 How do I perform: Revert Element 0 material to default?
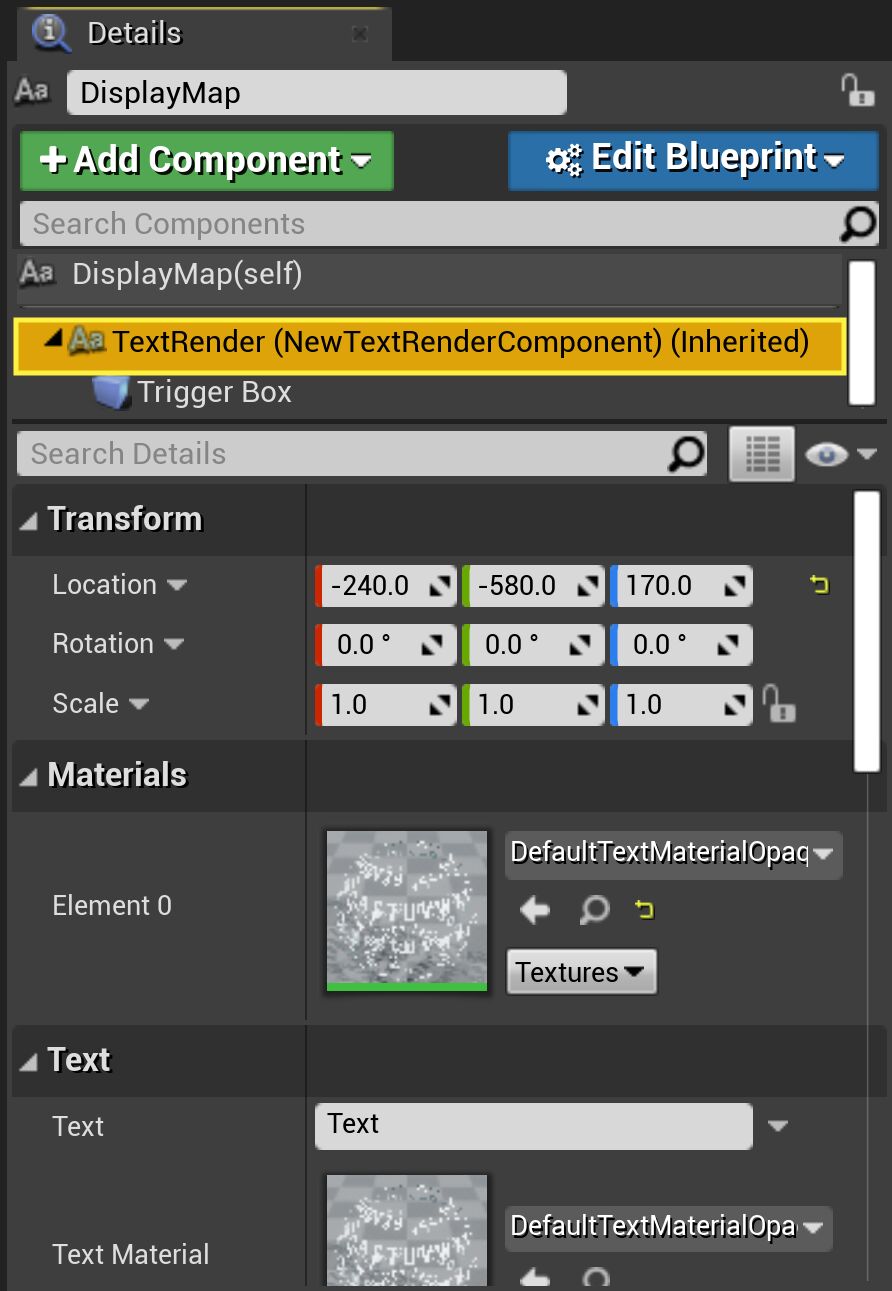pyautogui.click(x=643, y=911)
